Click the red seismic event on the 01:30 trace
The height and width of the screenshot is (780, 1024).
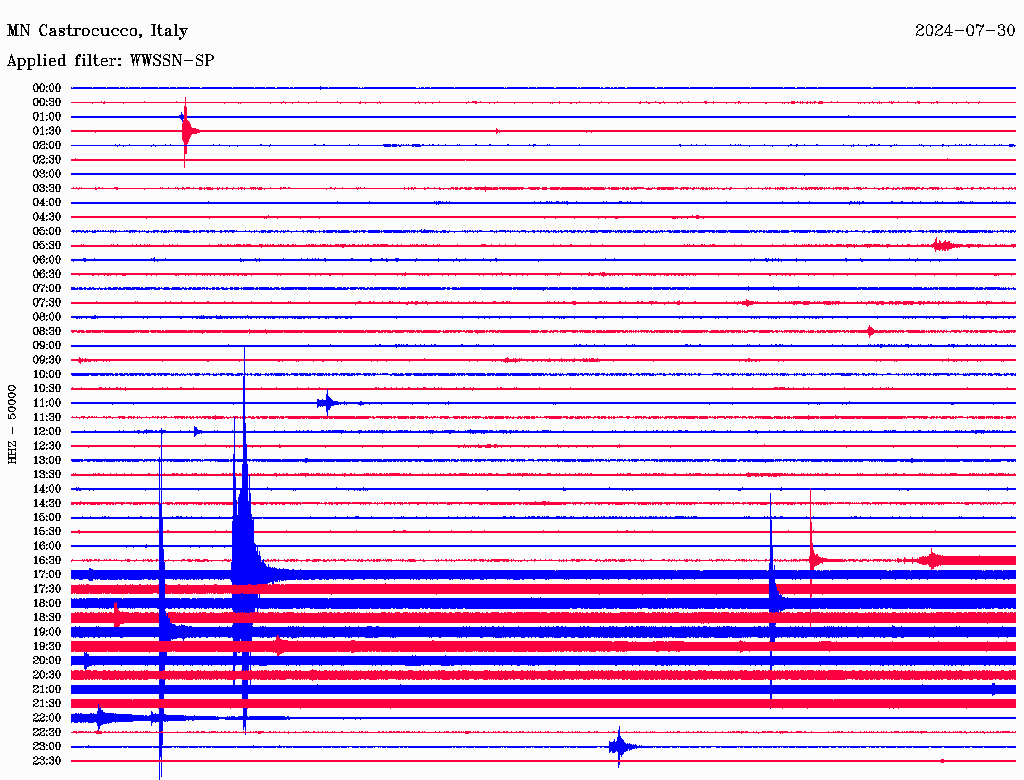(x=187, y=131)
